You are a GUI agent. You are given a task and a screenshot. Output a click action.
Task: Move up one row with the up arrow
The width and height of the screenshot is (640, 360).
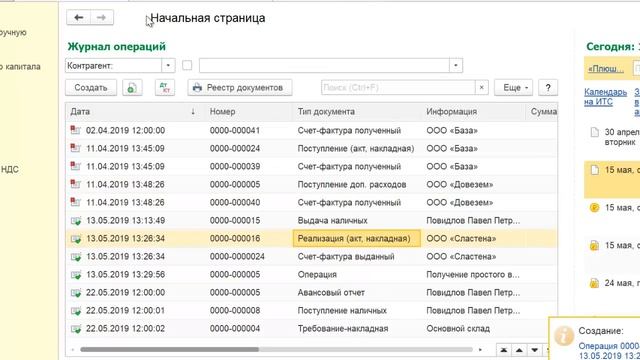click(519, 350)
